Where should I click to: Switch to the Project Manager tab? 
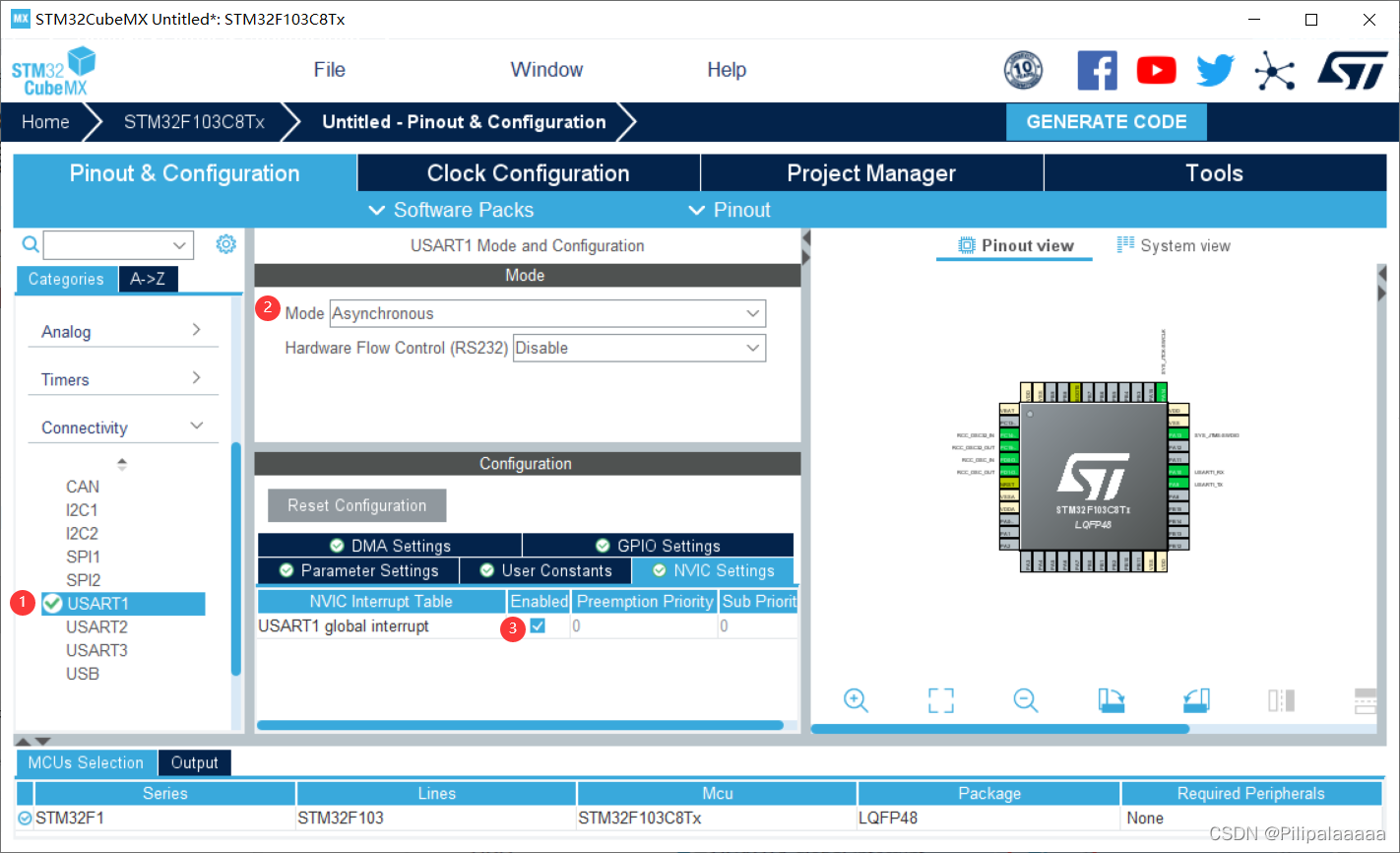point(871,173)
